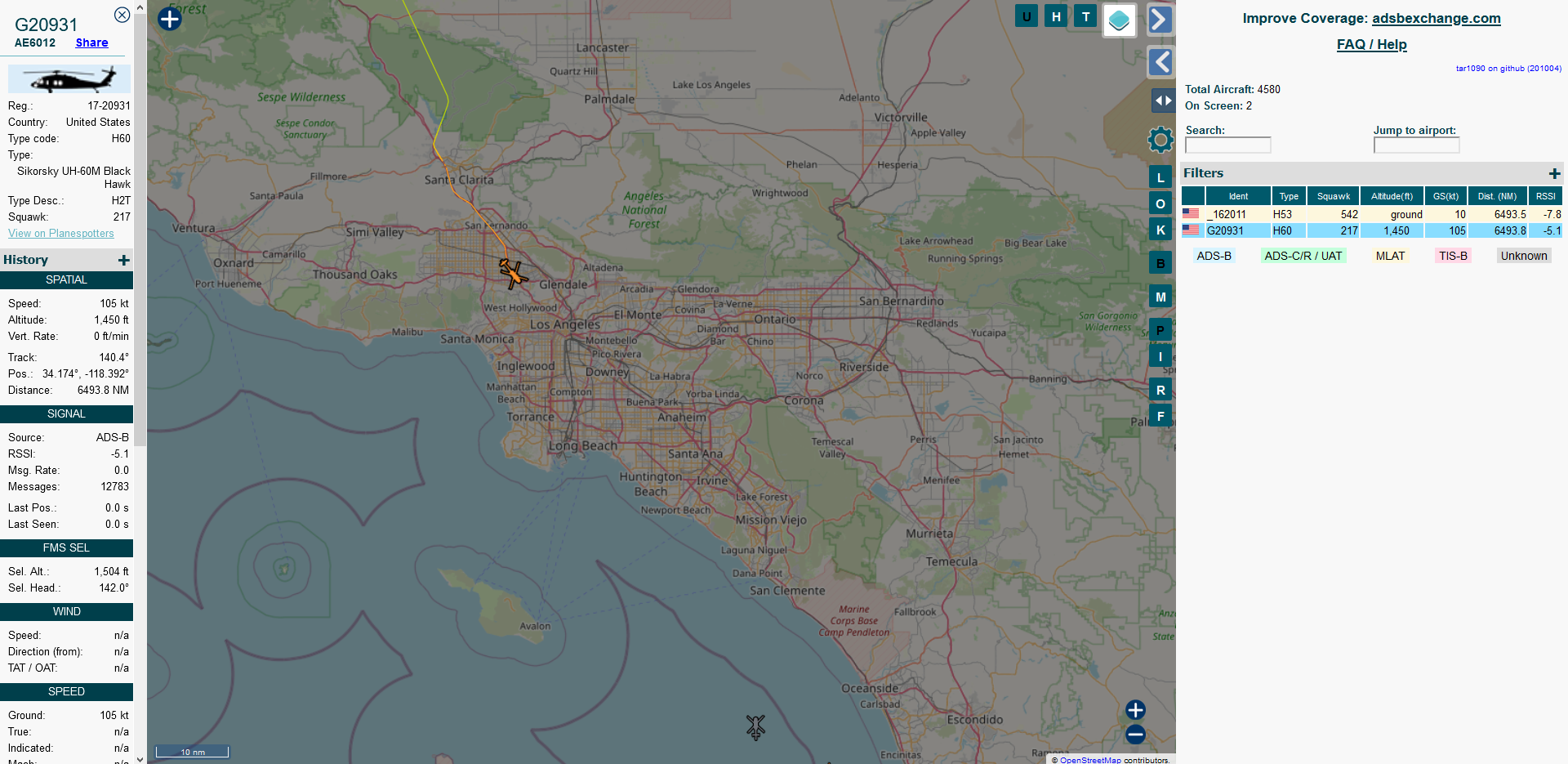Image resolution: width=1568 pixels, height=764 pixels.
Task: Click the F map button
Action: [x=1160, y=416]
